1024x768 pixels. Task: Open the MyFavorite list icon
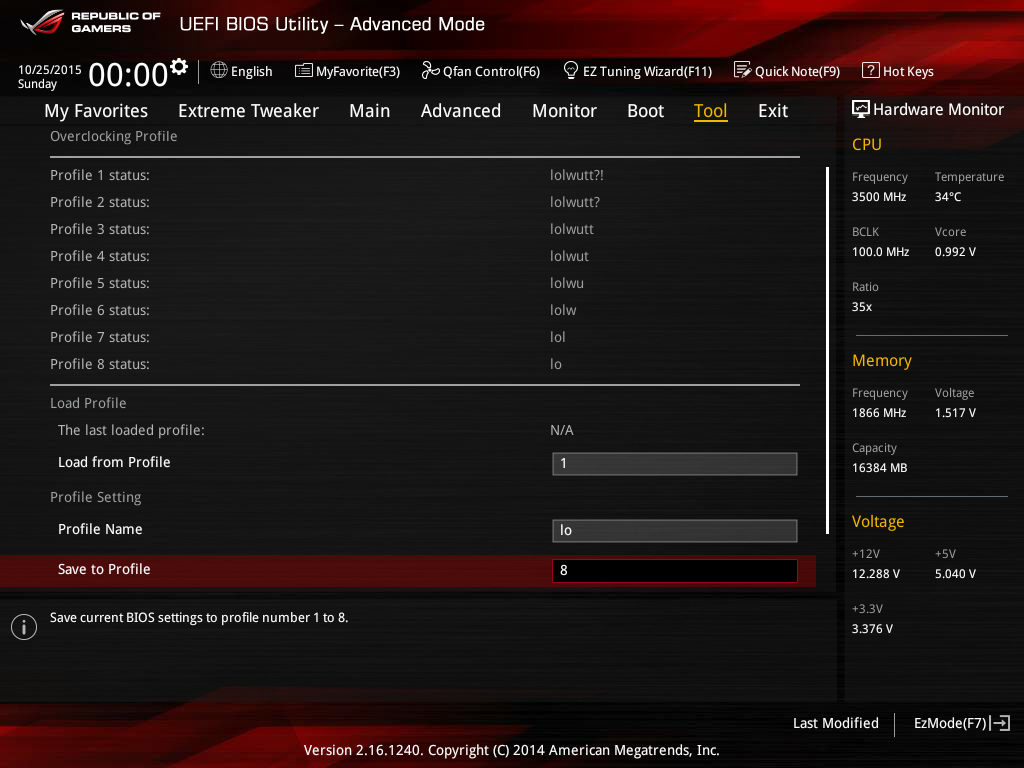point(304,71)
